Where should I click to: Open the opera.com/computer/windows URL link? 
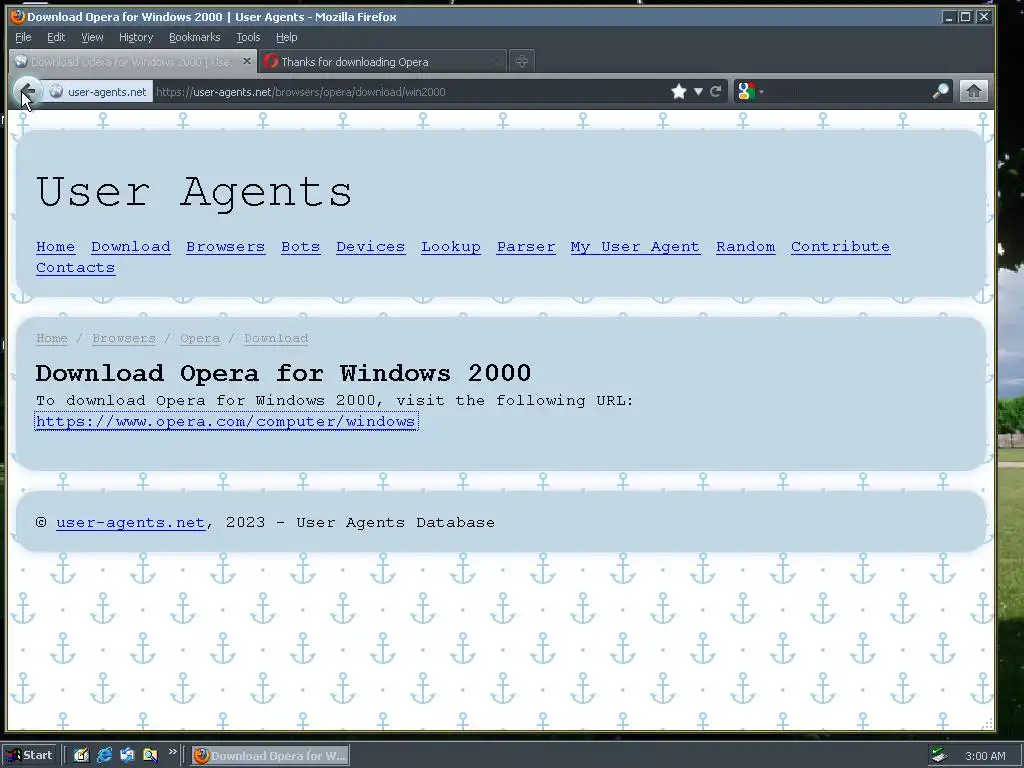click(226, 421)
